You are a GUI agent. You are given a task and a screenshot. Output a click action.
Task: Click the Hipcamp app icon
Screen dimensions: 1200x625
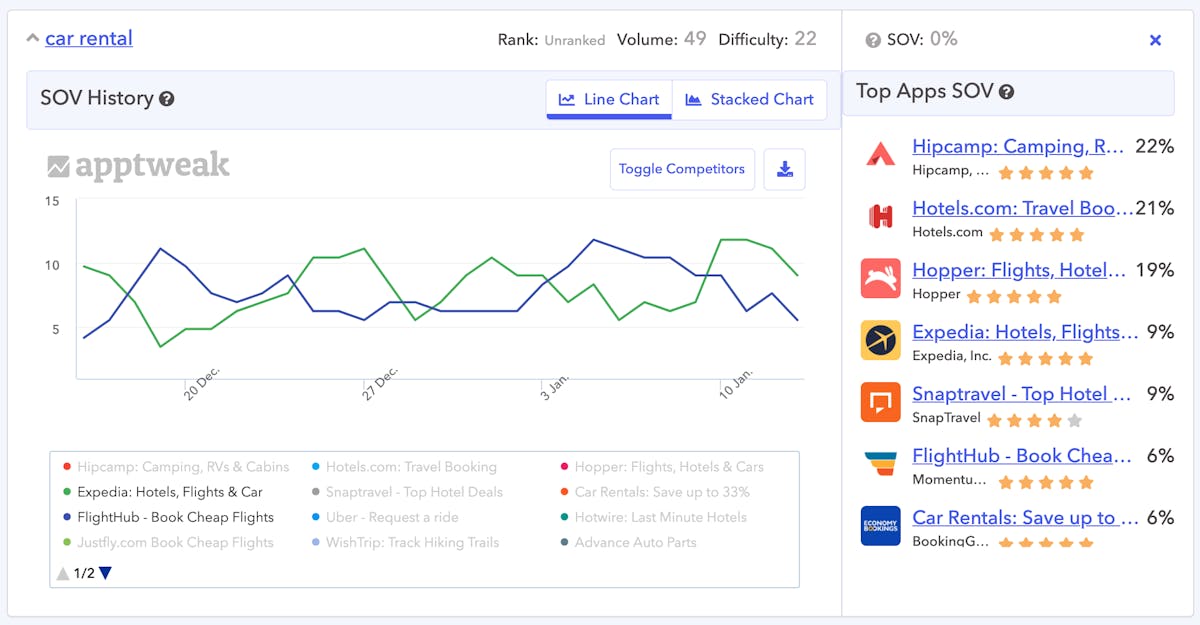pos(880,155)
